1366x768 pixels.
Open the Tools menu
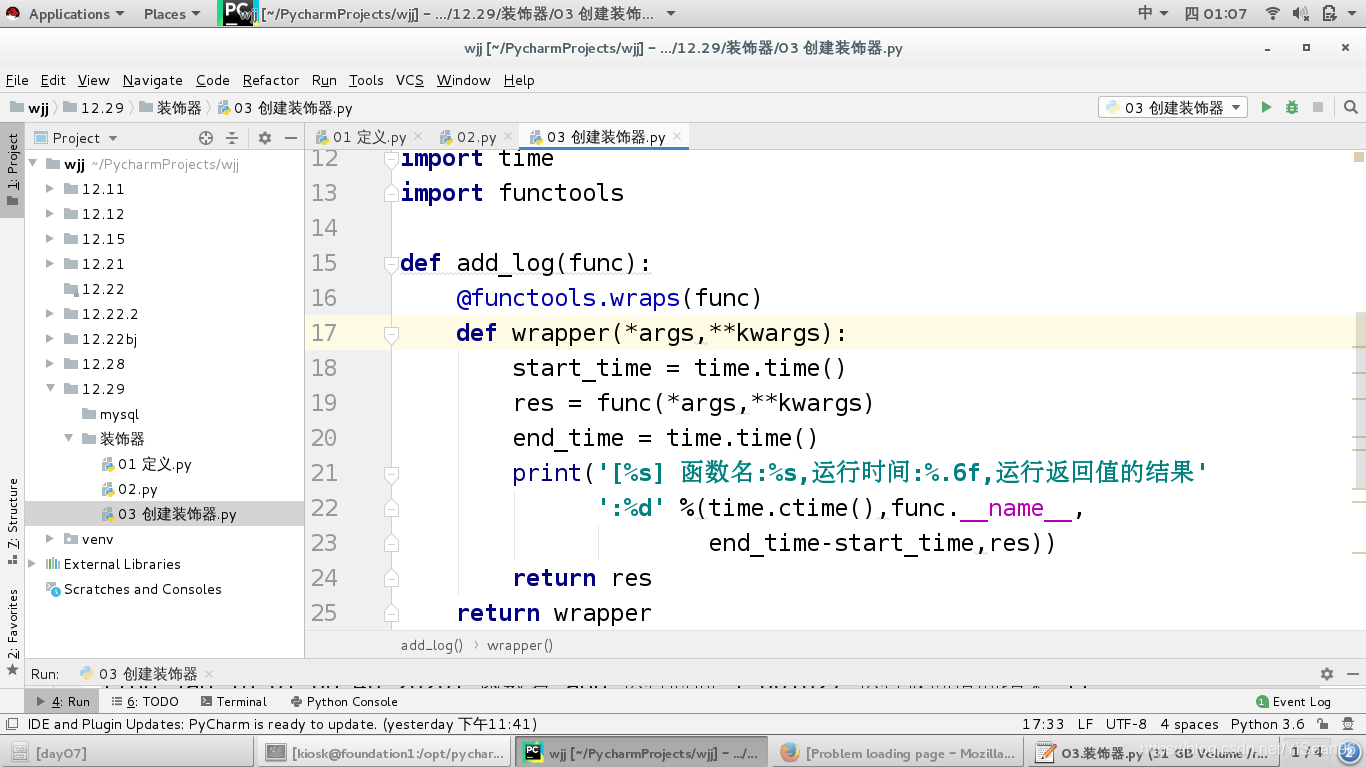click(x=366, y=80)
